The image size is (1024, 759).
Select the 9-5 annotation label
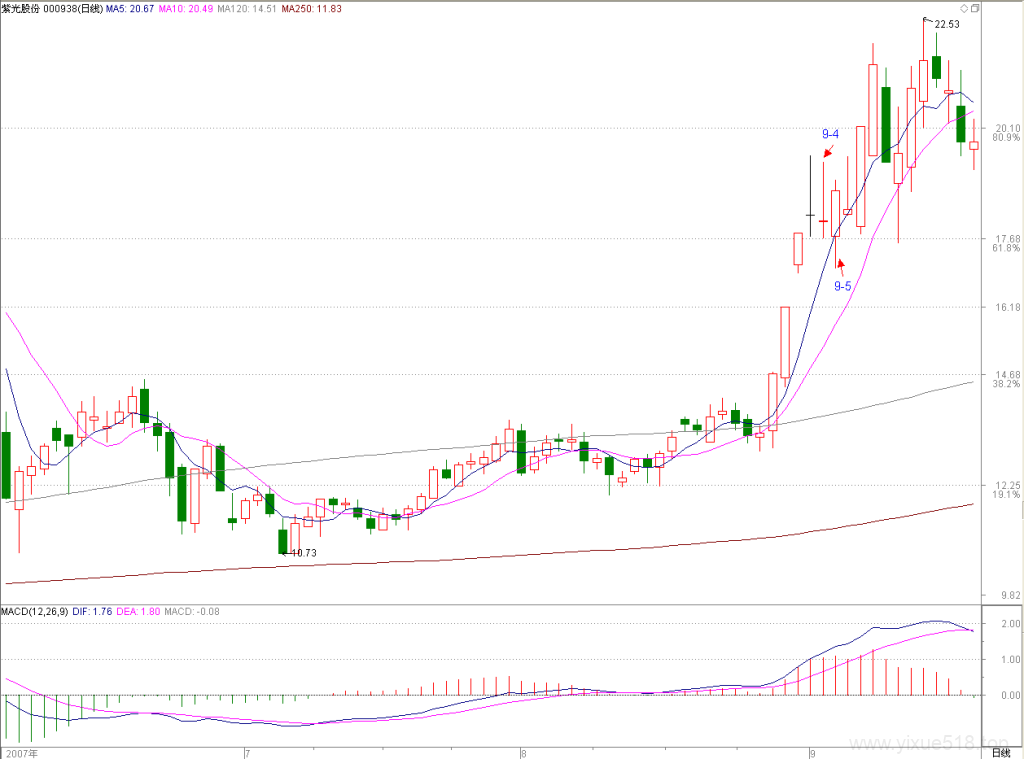(x=842, y=286)
